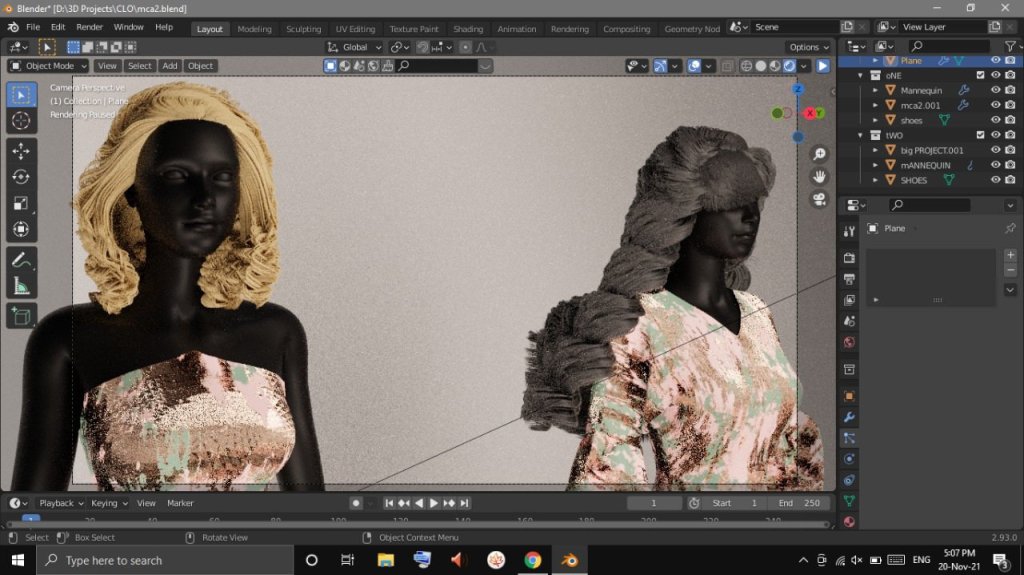Open the Render properties tab icon
The width and height of the screenshot is (1024, 575).
tap(849, 258)
